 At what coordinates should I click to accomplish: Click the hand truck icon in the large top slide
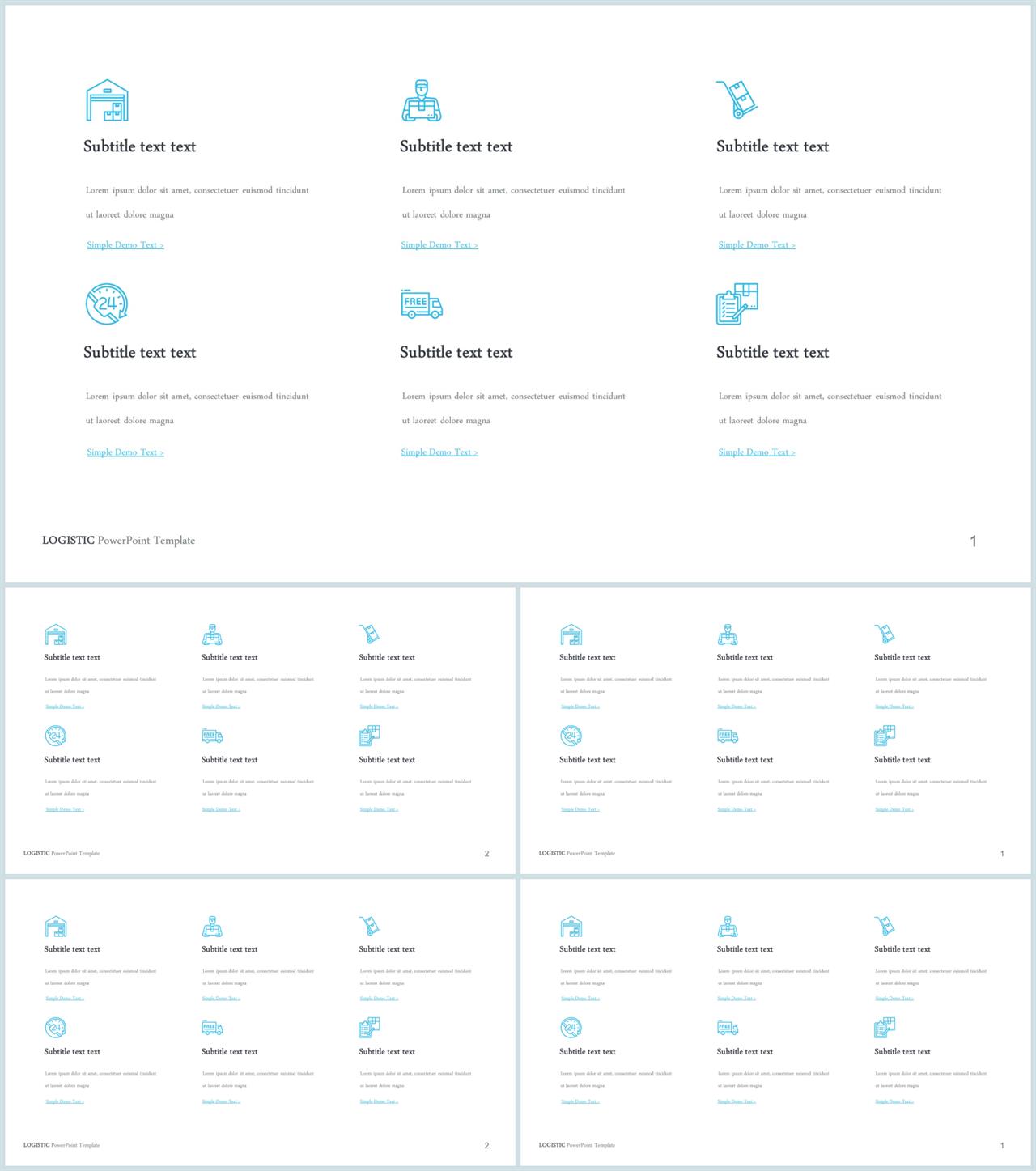737,100
